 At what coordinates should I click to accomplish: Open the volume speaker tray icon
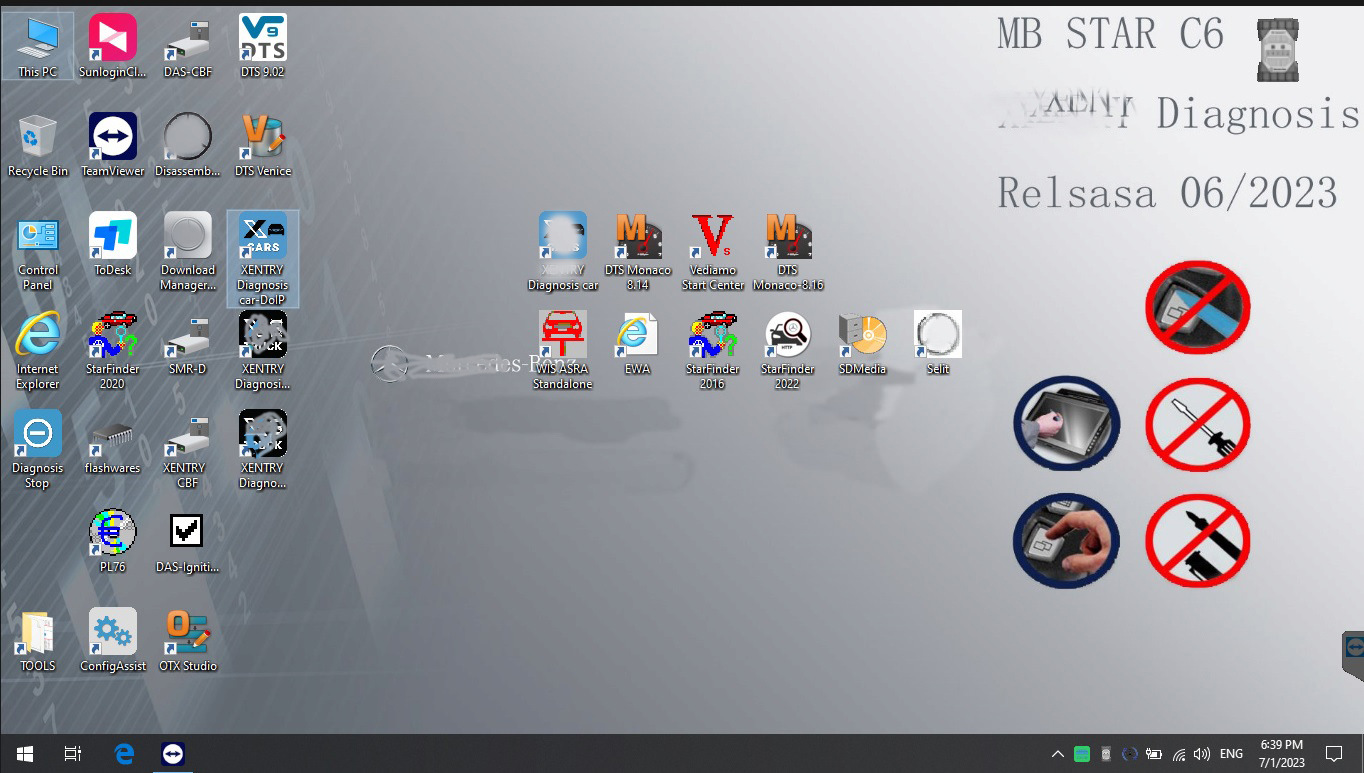[x=1202, y=754]
